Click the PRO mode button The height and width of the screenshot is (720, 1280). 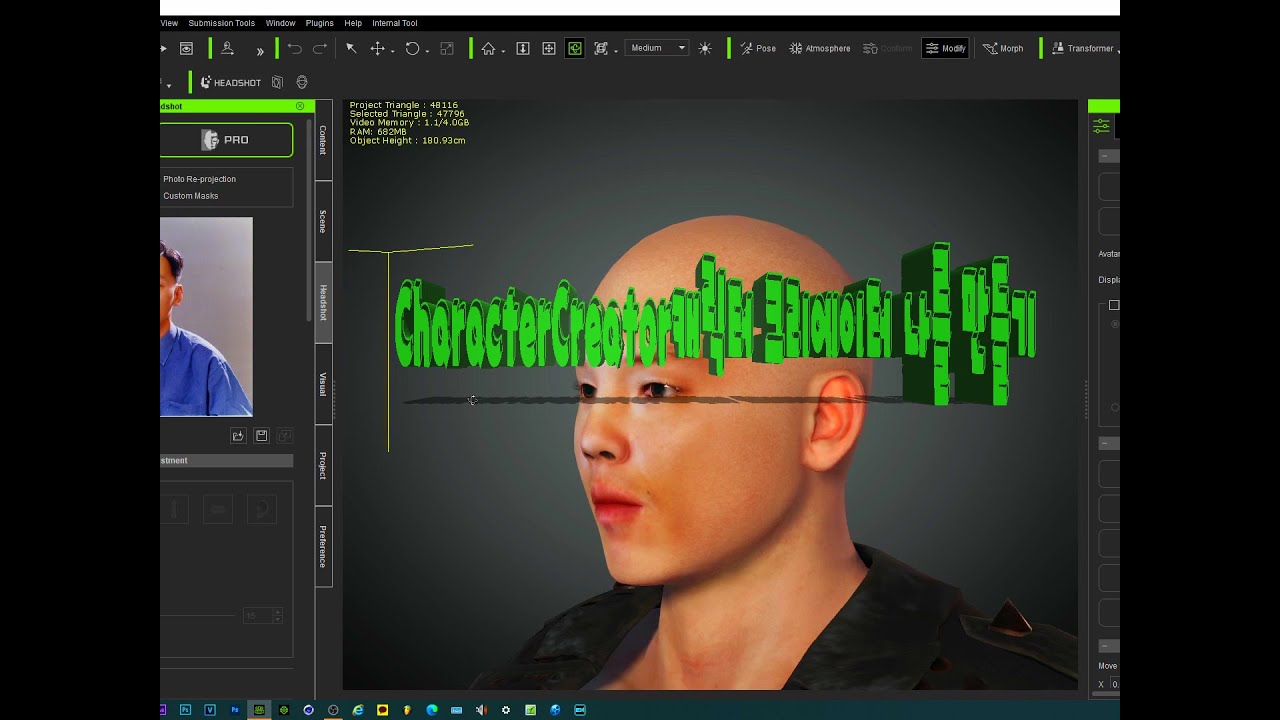(x=226, y=140)
